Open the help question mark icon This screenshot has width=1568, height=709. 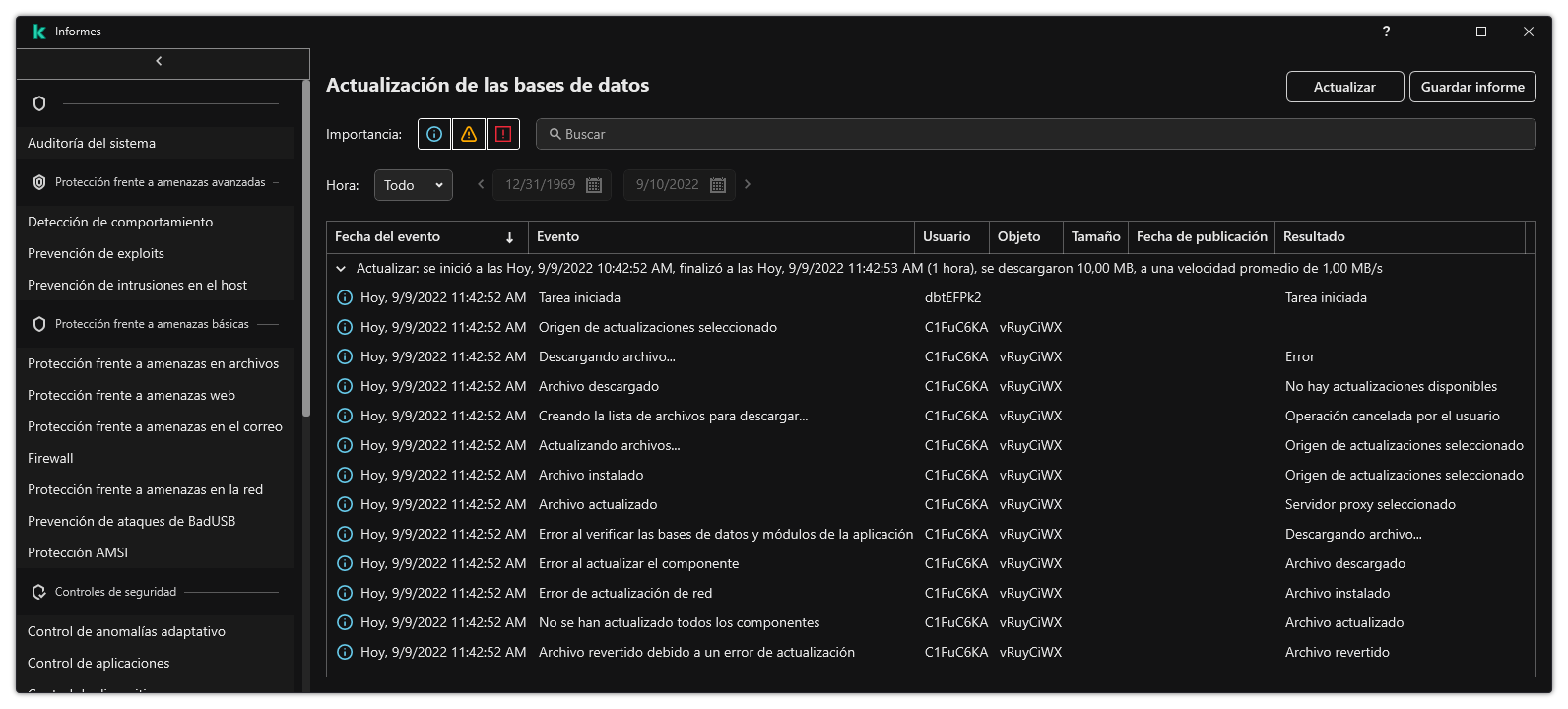point(1386,32)
